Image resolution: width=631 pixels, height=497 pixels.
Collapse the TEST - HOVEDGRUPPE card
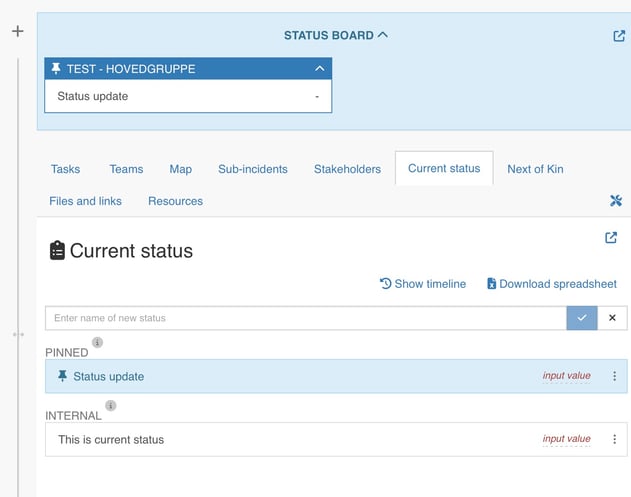click(x=319, y=69)
